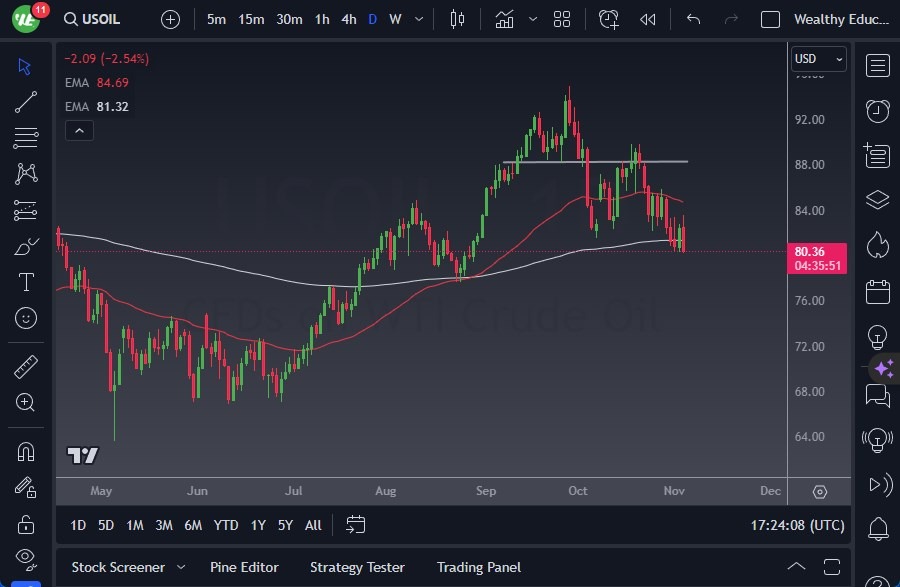This screenshot has height=587, width=900.
Task: Select the 6M date range
Action: [193, 524]
